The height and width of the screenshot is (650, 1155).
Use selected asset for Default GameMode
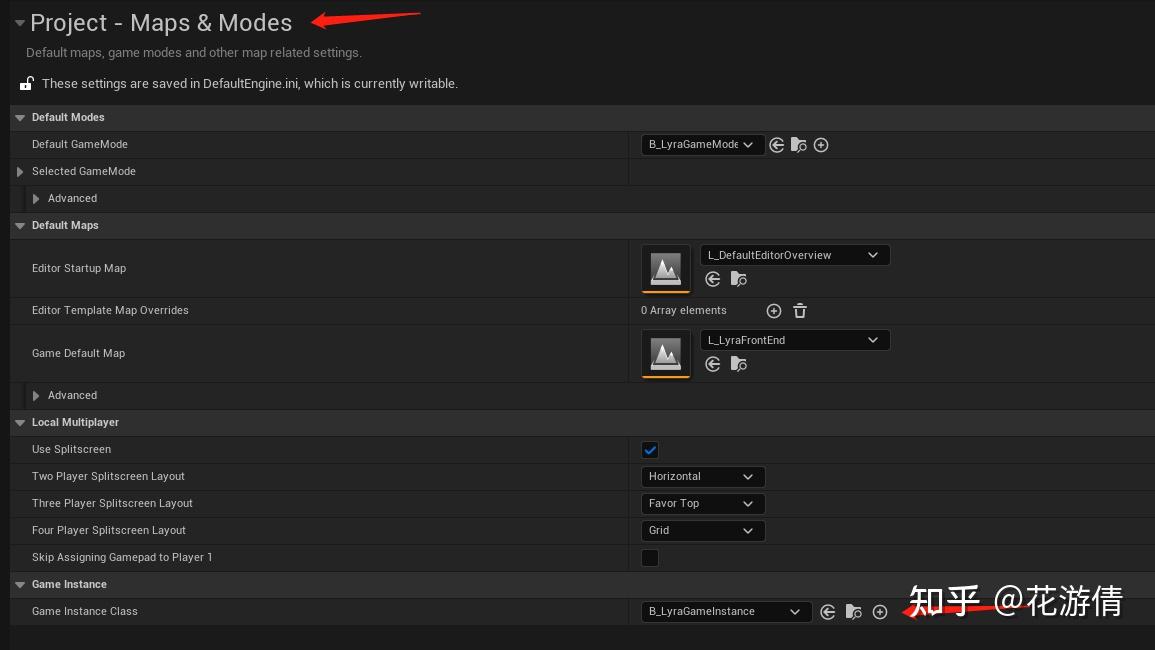point(777,145)
